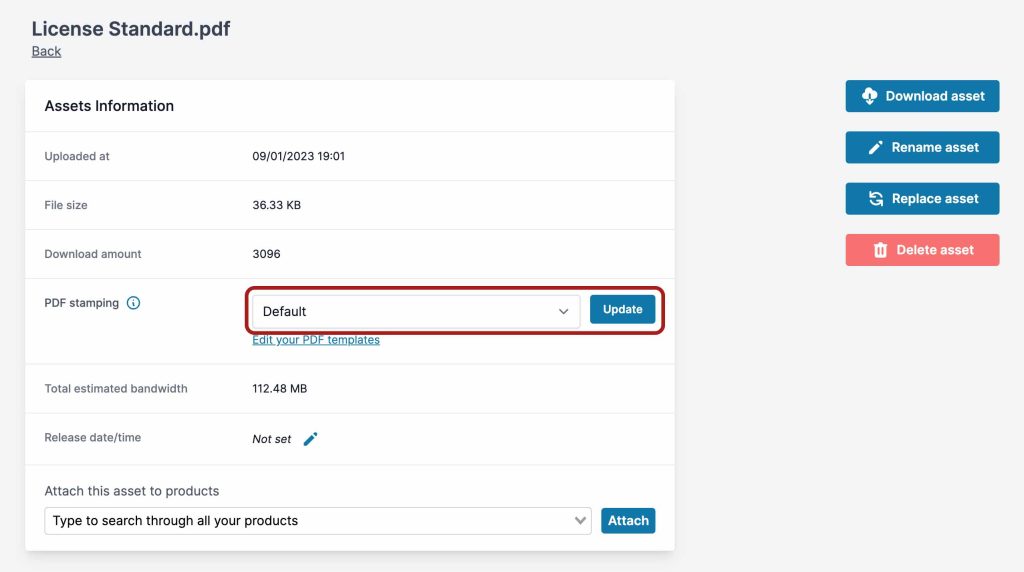Viewport: 1024px width, 572px height.
Task: Click the License Standard.pdf page title
Action: click(x=131, y=29)
